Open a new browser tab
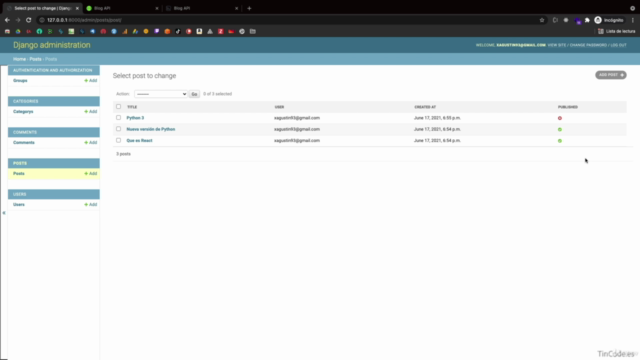 [249, 8]
